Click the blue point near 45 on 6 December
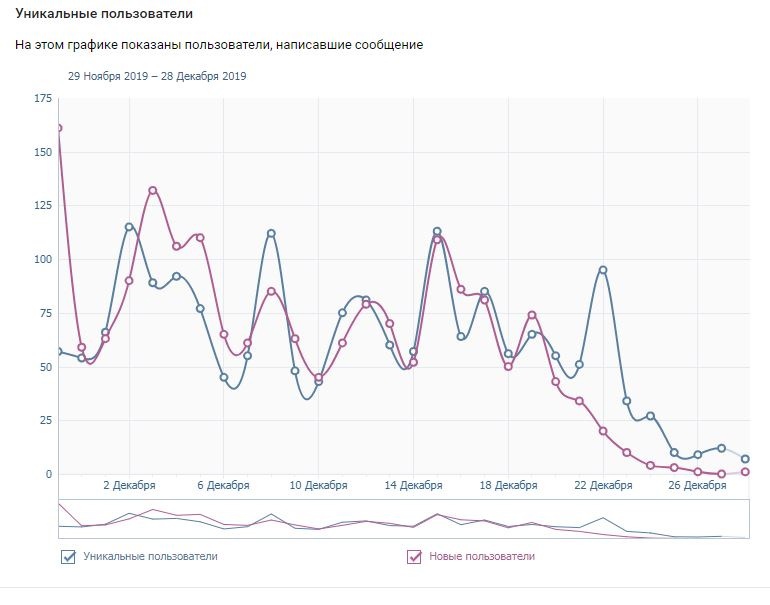 point(224,378)
